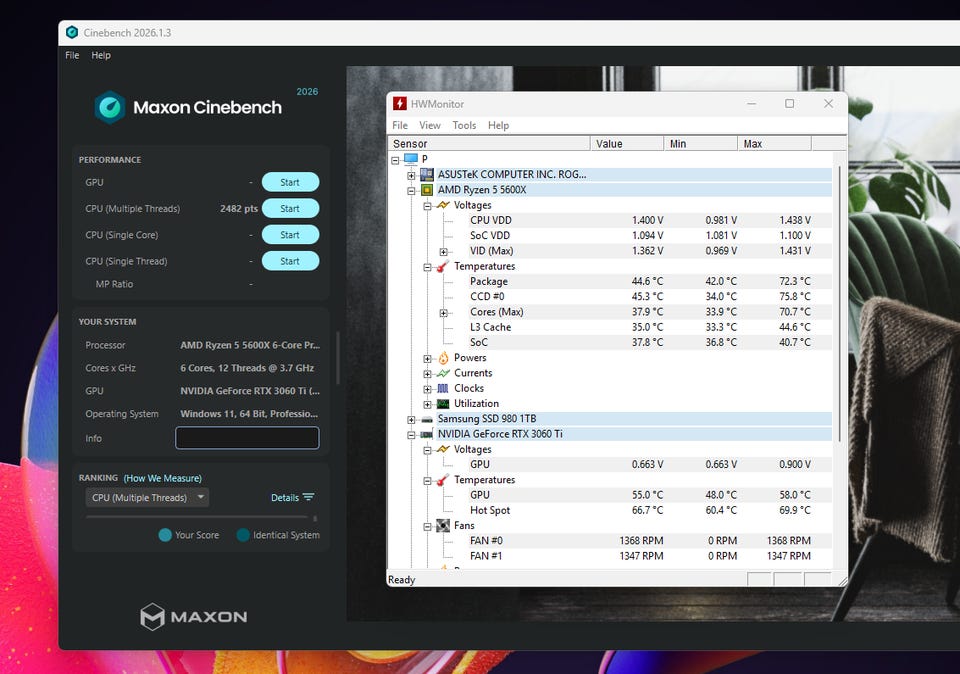960x674 pixels.
Task: Click the Samsung SSD drive icon
Action: (427, 419)
